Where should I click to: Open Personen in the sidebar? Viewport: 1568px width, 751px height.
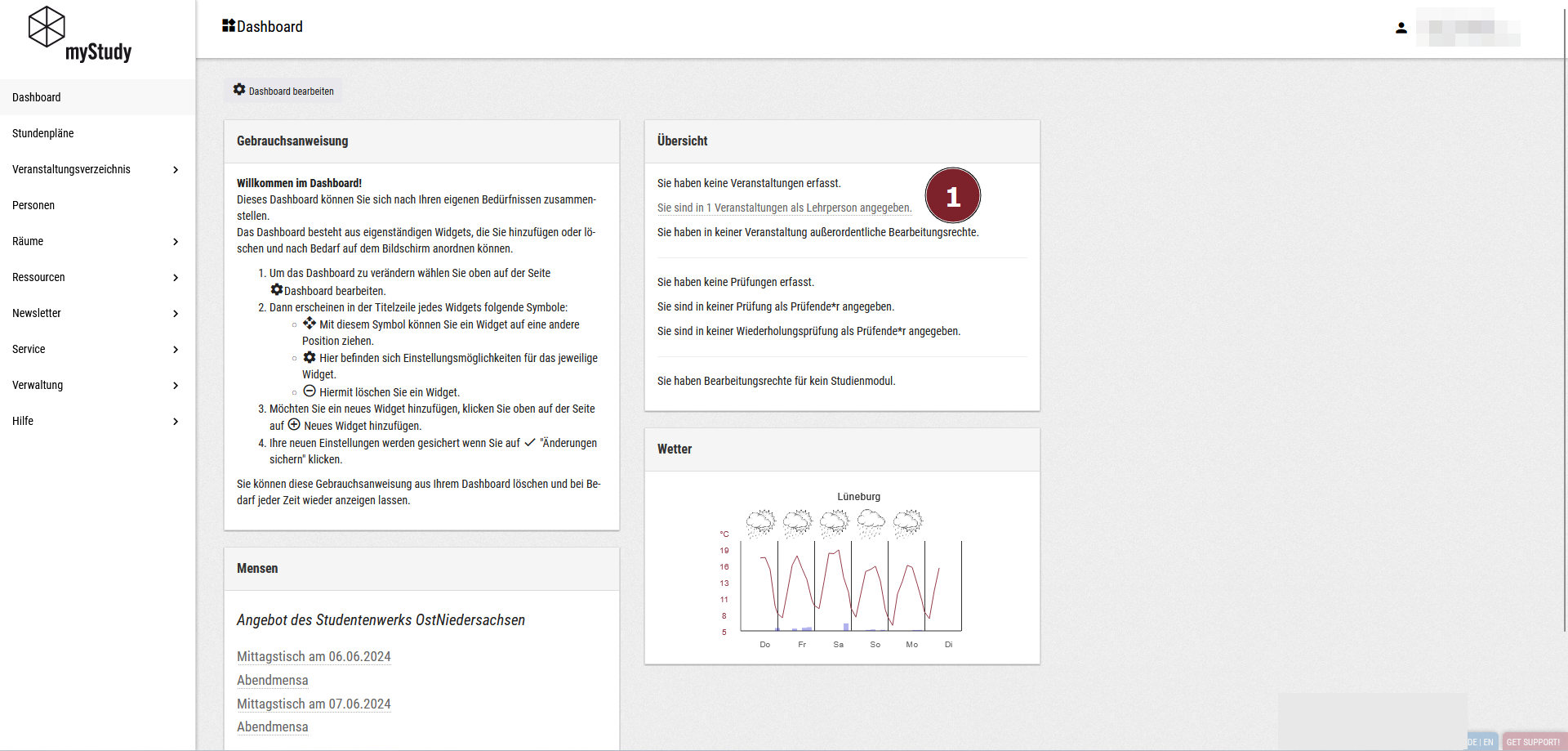pyautogui.click(x=33, y=205)
